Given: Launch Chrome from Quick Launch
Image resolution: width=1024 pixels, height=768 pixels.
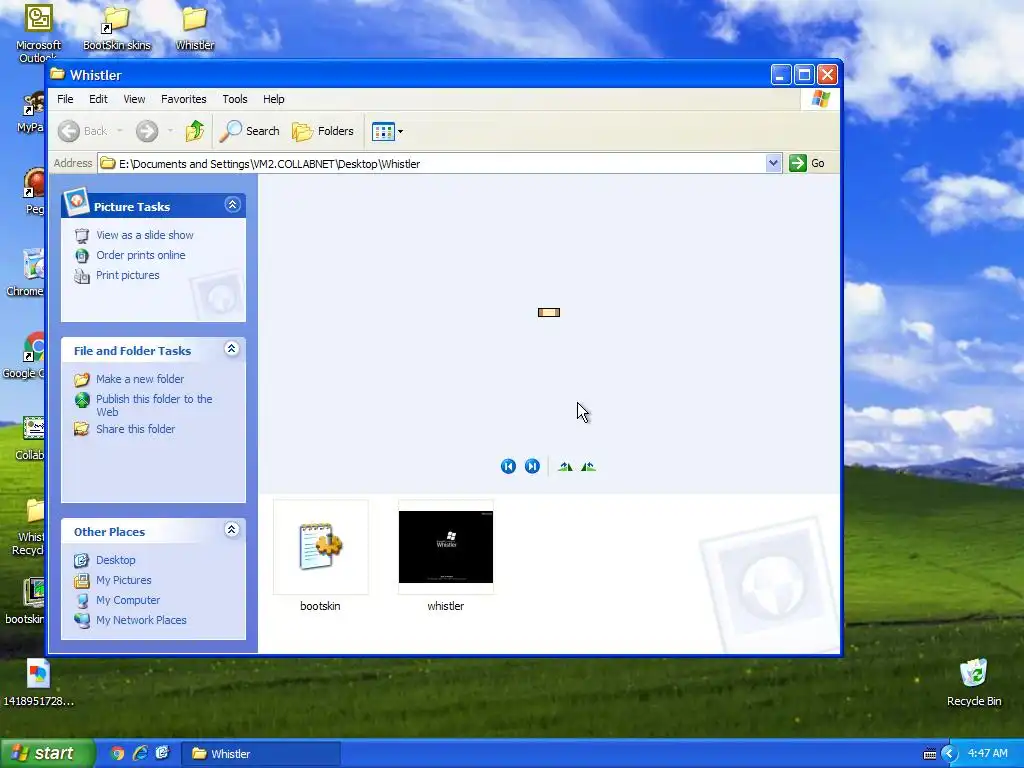Looking at the screenshot, I should tap(118, 754).
